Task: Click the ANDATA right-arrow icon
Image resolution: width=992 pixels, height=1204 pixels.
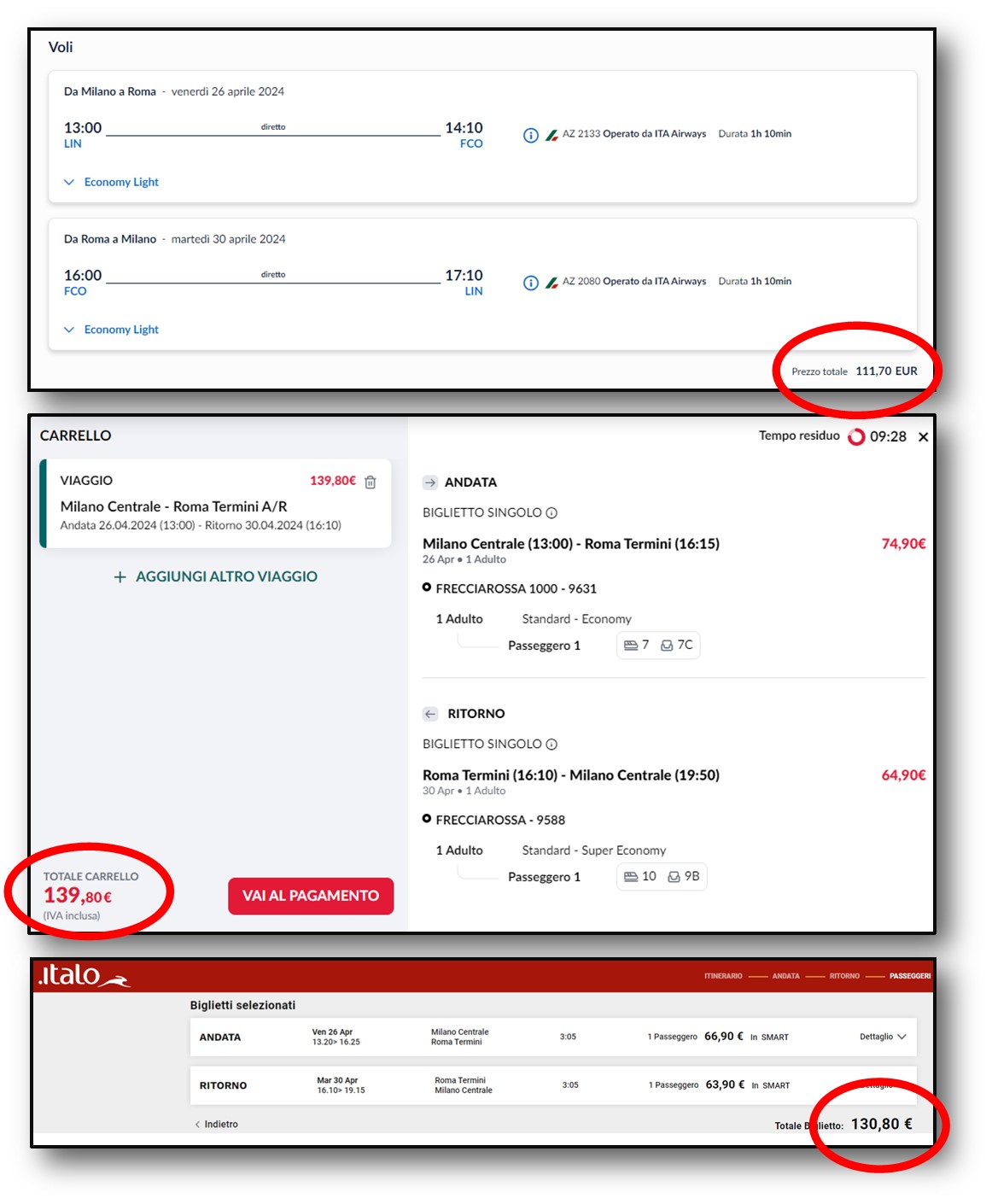Action: pyautogui.click(x=430, y=482)
